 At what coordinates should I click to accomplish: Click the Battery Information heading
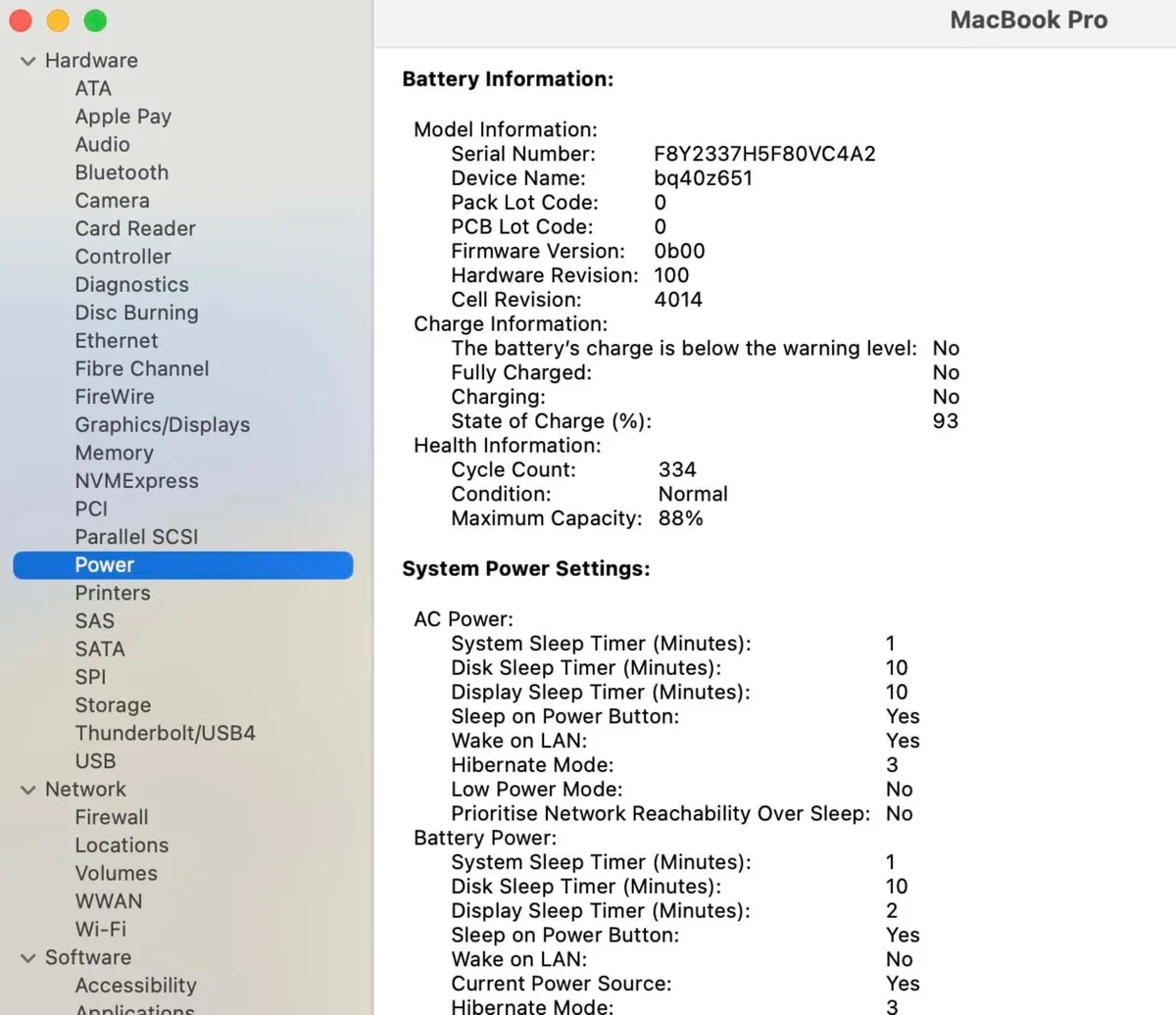508,79
